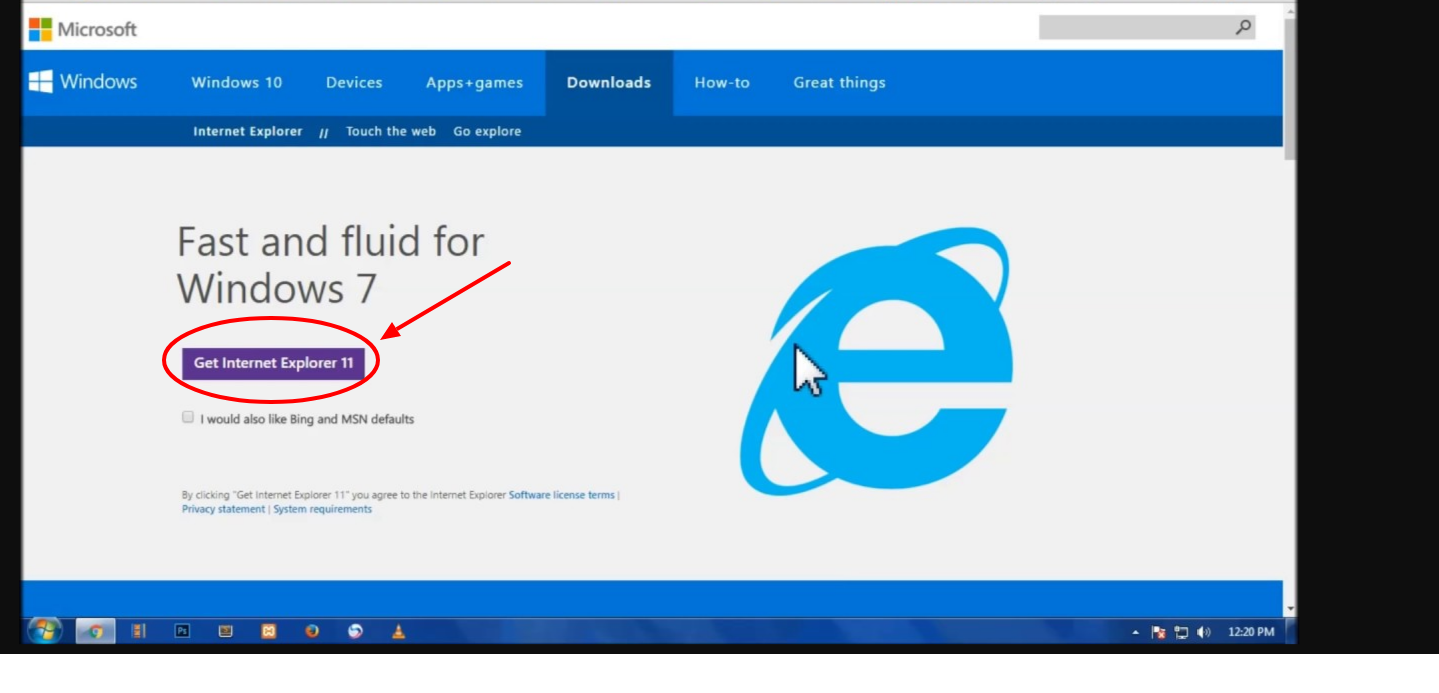Open the Devices menu item
This screenshot has width=1439, height=693.
(x=354, y=83)
